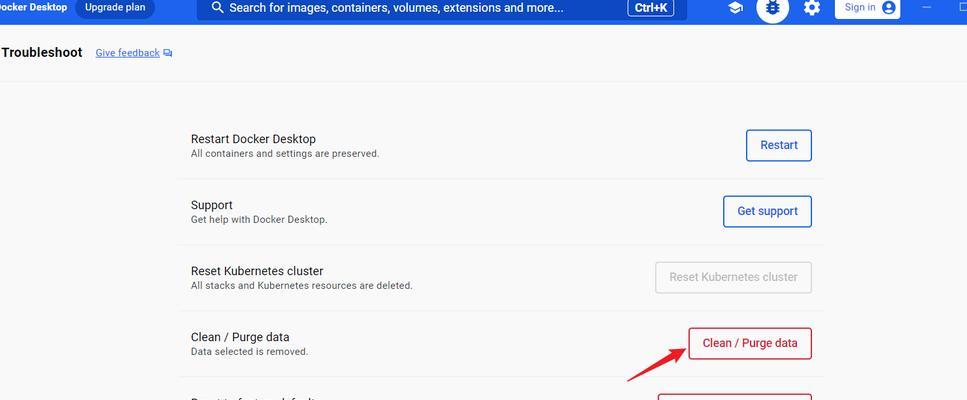Click 'Data selected is removed.' text

(x=249, y=352)
